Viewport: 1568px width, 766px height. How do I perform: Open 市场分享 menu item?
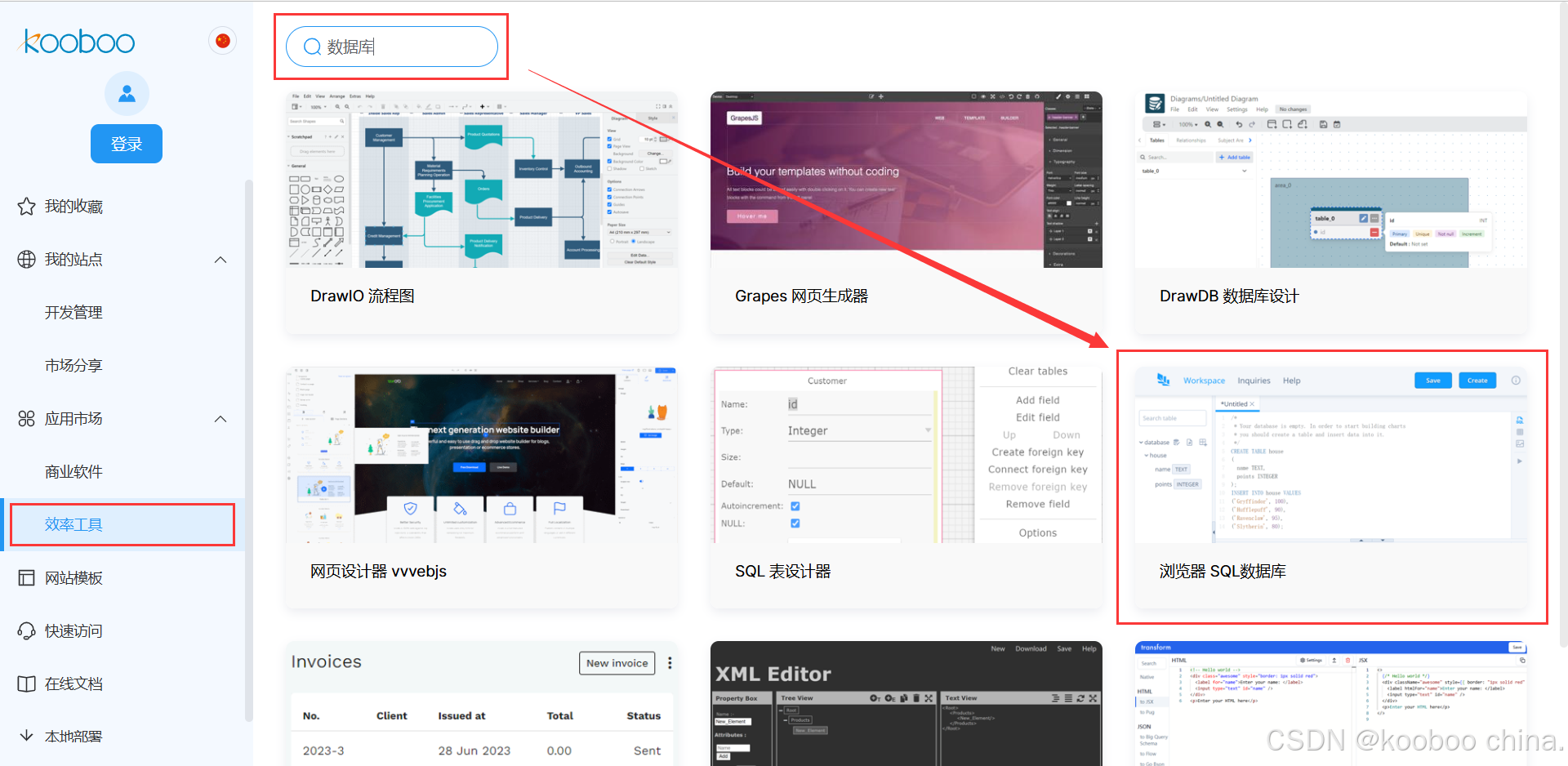[x=73, y=366]
